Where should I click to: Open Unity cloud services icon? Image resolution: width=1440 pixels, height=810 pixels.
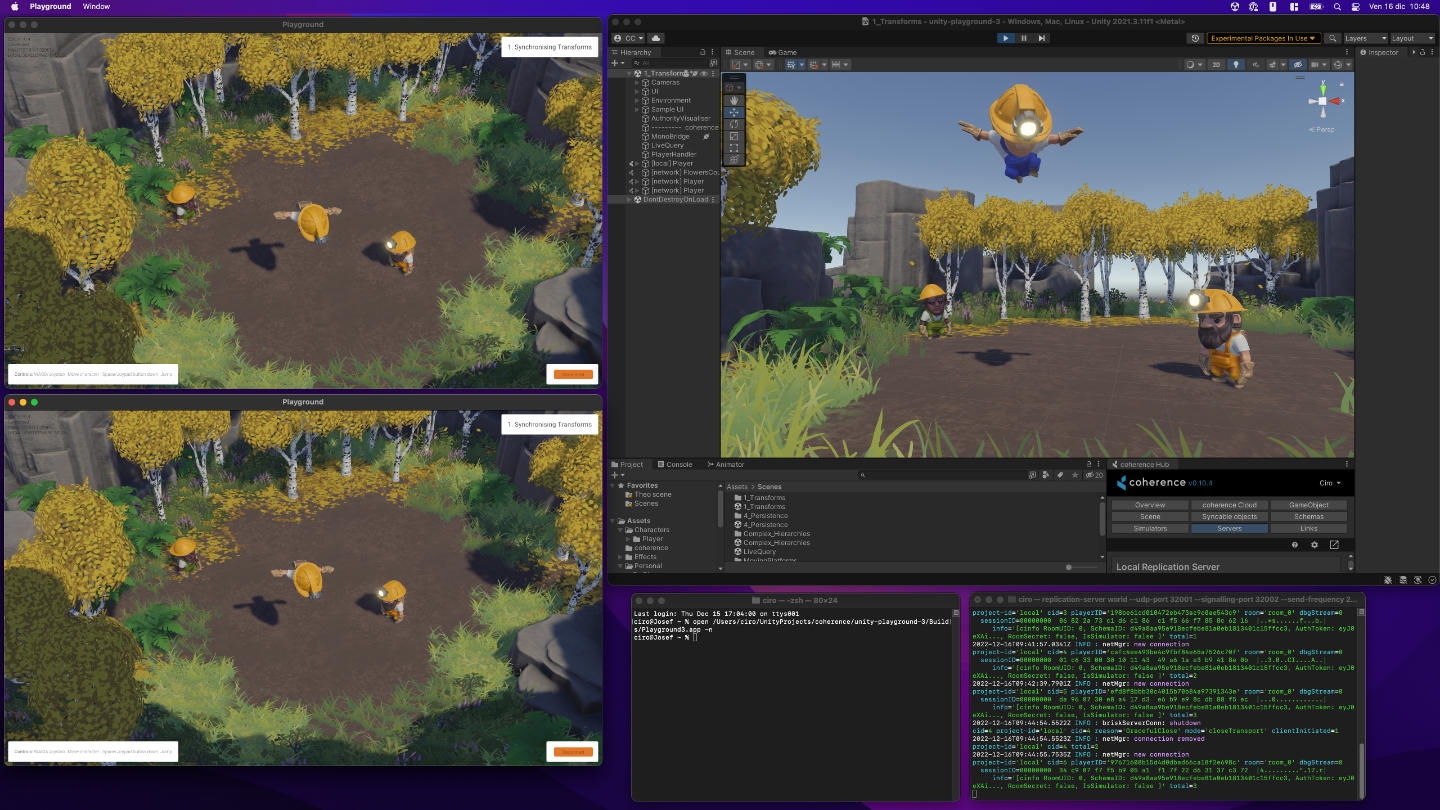click(656, 38)
